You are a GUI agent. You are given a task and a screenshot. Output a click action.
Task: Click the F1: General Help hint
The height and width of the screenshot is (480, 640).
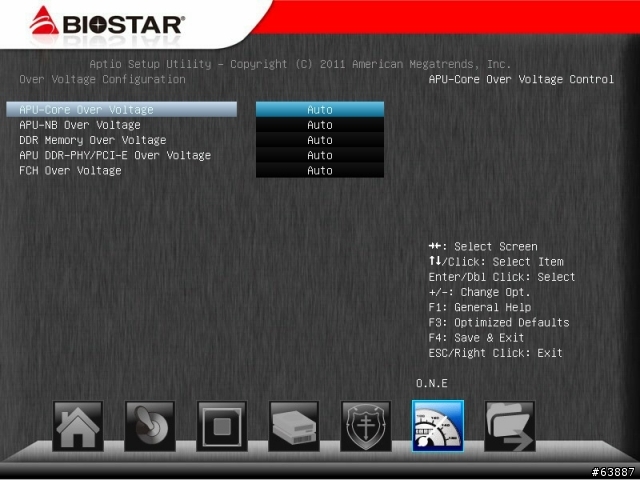pyautogui.click(x=480, y=307)
